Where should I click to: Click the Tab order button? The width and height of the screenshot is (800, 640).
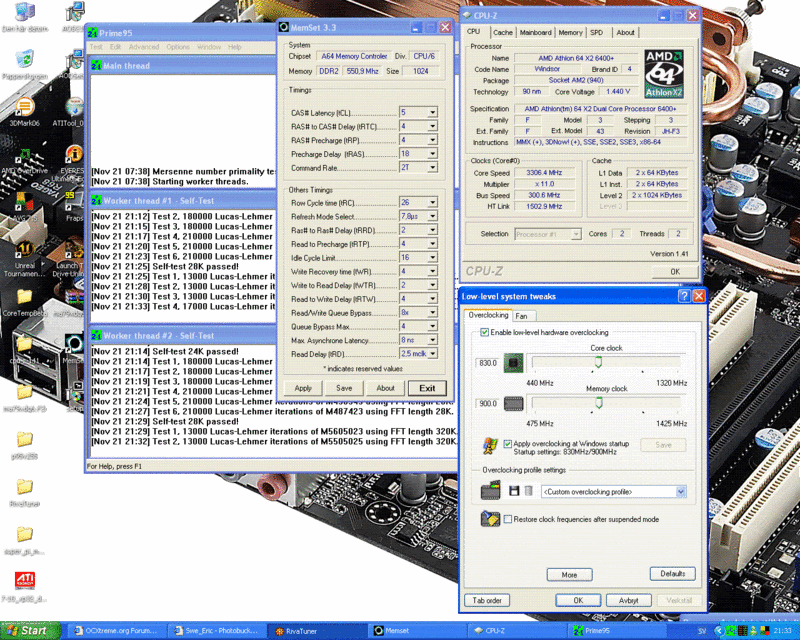tap(487, 600)
